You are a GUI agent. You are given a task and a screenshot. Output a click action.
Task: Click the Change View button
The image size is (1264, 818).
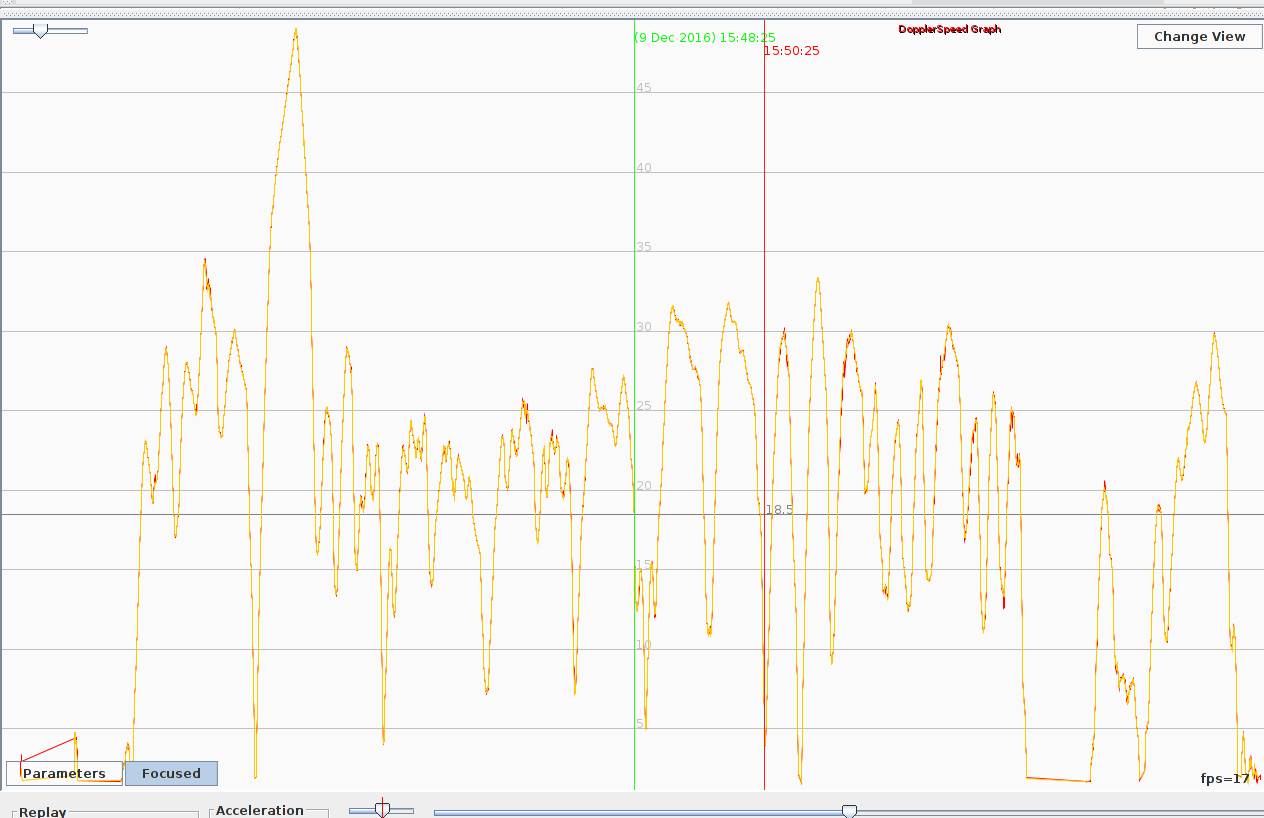click(x=1198, y=36)
